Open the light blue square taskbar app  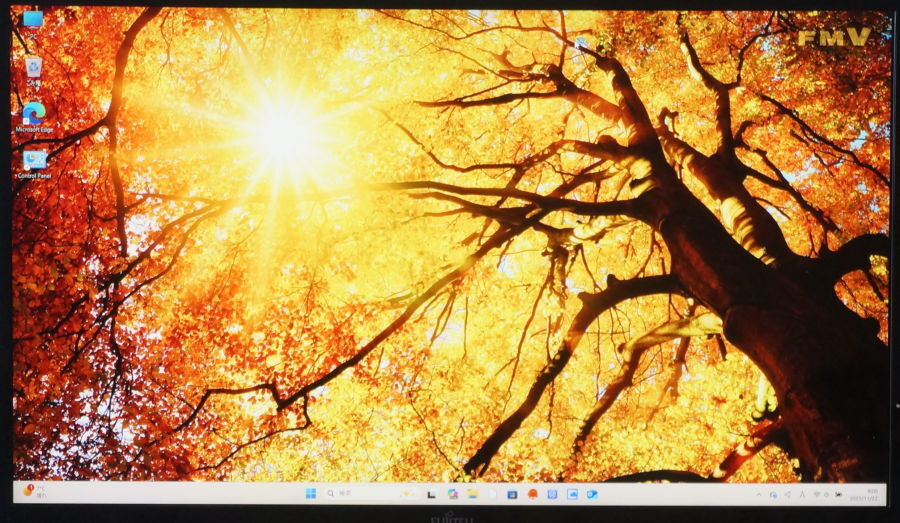coord(552,494)
